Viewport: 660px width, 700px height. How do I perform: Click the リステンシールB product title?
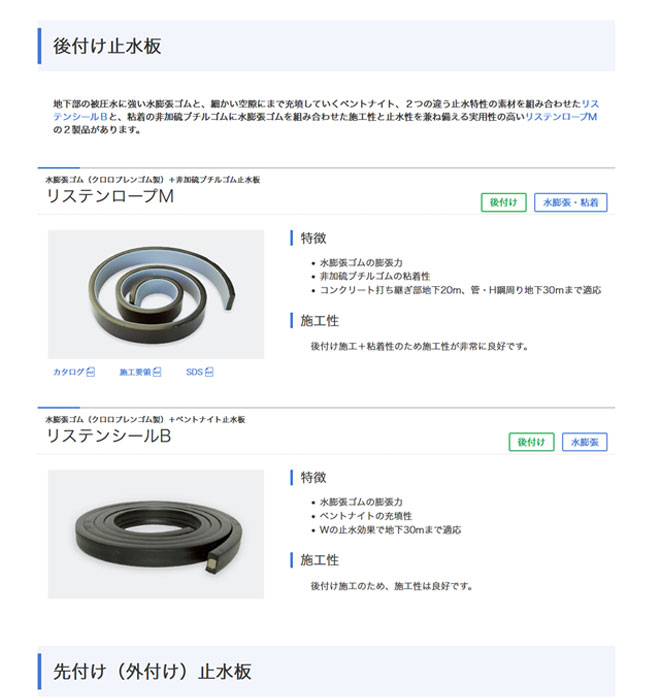[x=109, y=436]
